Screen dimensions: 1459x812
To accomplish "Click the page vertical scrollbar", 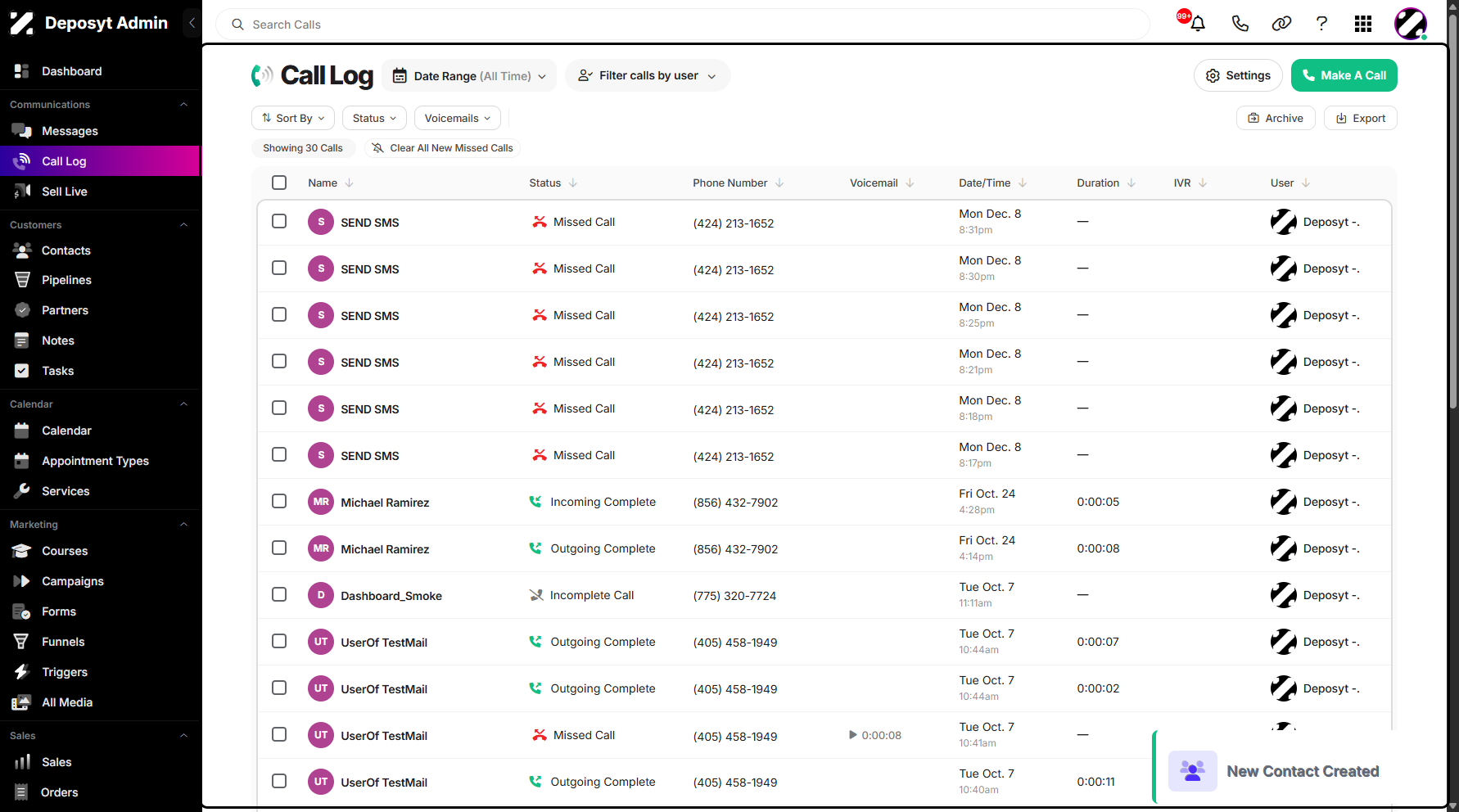I will click(x=1452, y=213).
